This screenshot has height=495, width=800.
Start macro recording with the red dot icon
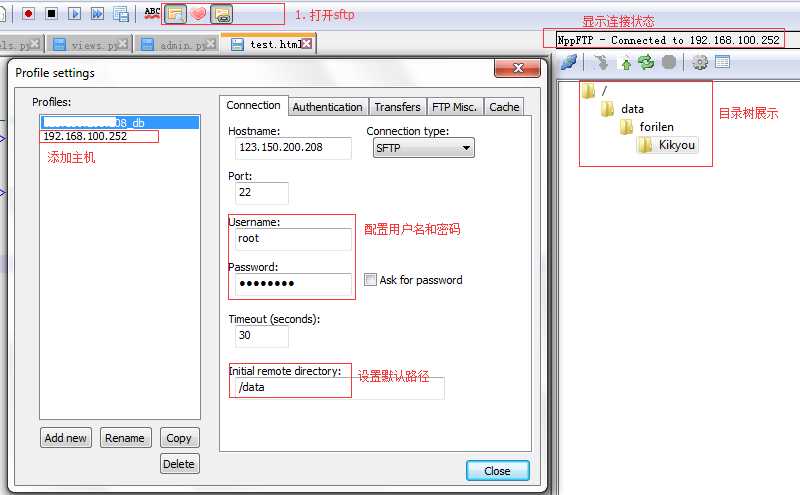(29, 13)
